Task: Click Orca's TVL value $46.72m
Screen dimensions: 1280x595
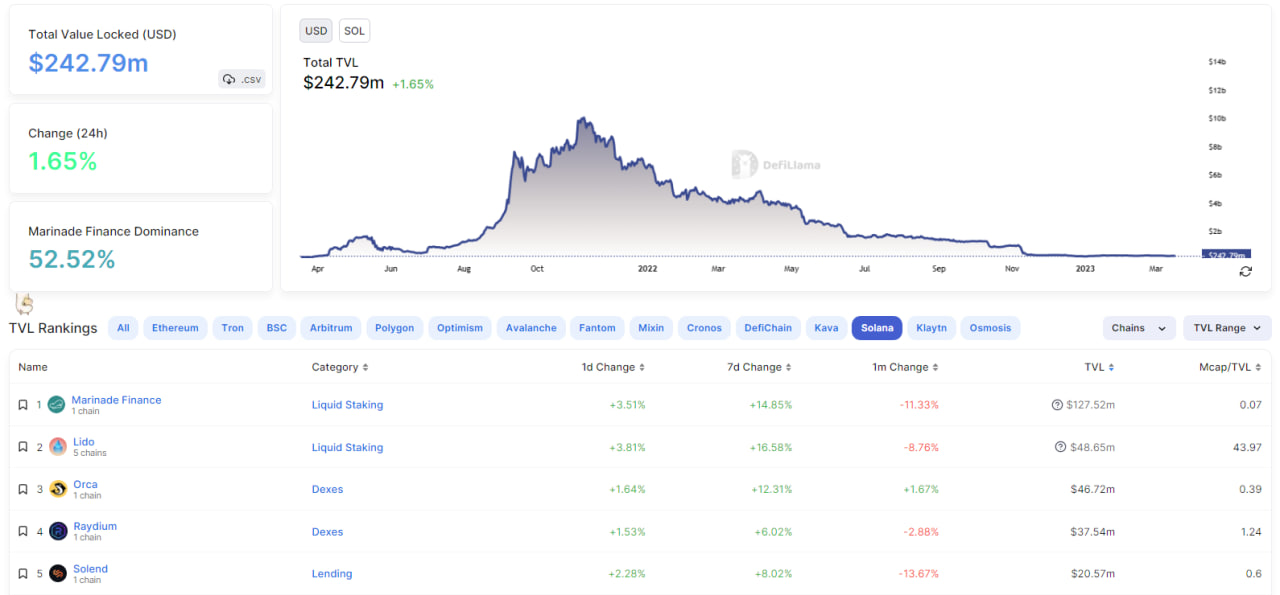Action: 1092,489
